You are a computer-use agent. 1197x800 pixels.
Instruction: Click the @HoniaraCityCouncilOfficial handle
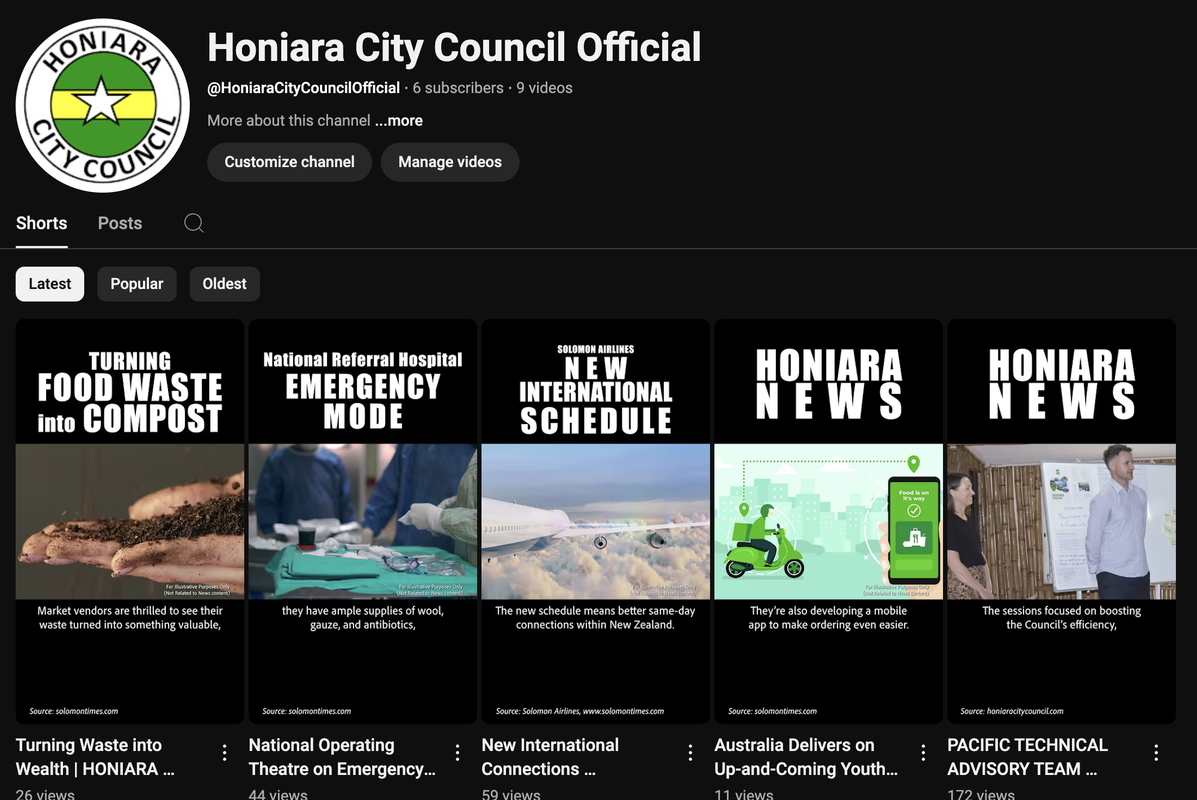tap(303, 88)
